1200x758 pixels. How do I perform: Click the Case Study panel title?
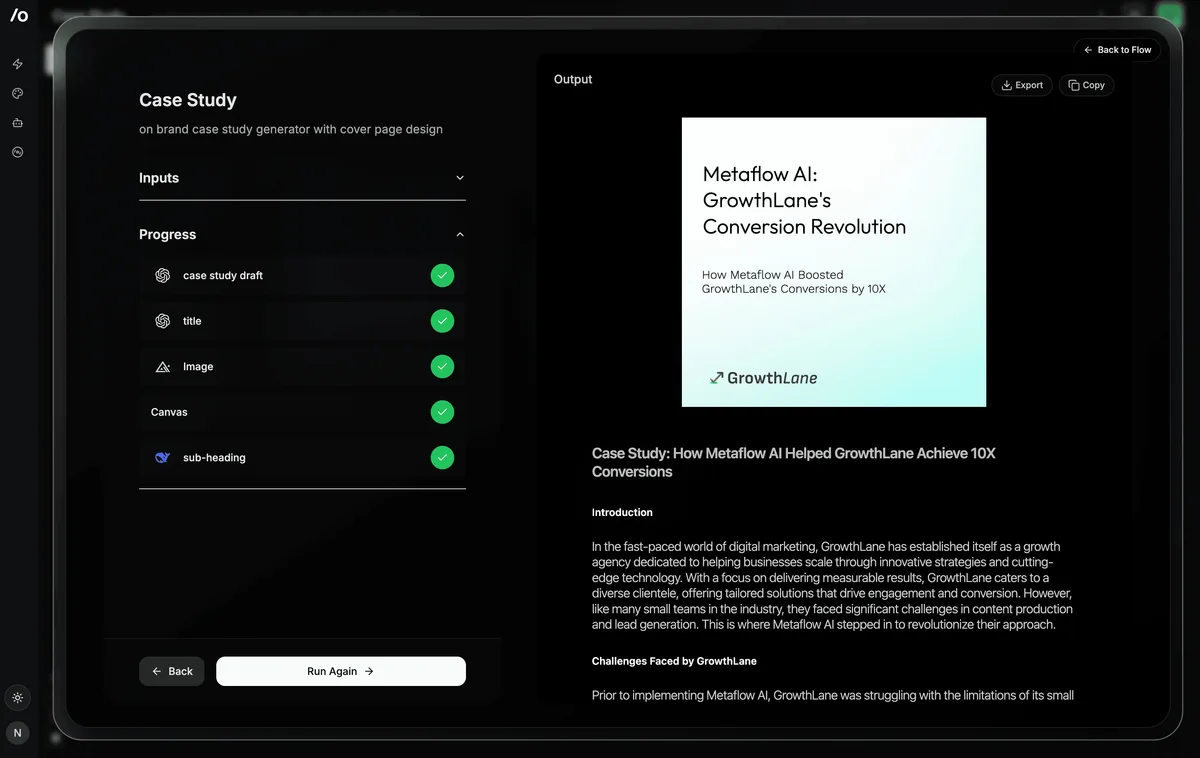coord(188,100)
